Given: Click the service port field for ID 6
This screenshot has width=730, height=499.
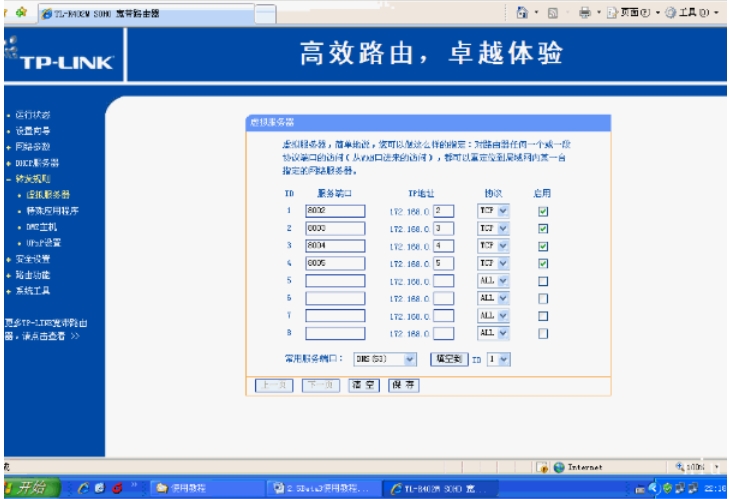Looking at the screenshot, I should (335, 298).
